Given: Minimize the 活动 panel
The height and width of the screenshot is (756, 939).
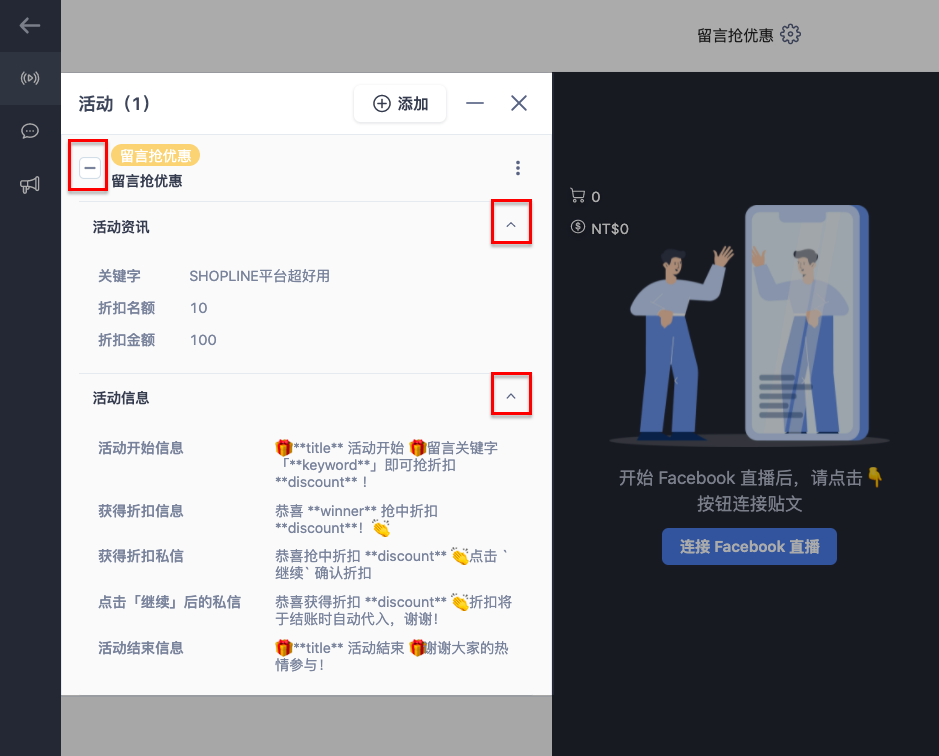Looking at the screenshot, I should [x=475, y=103].
